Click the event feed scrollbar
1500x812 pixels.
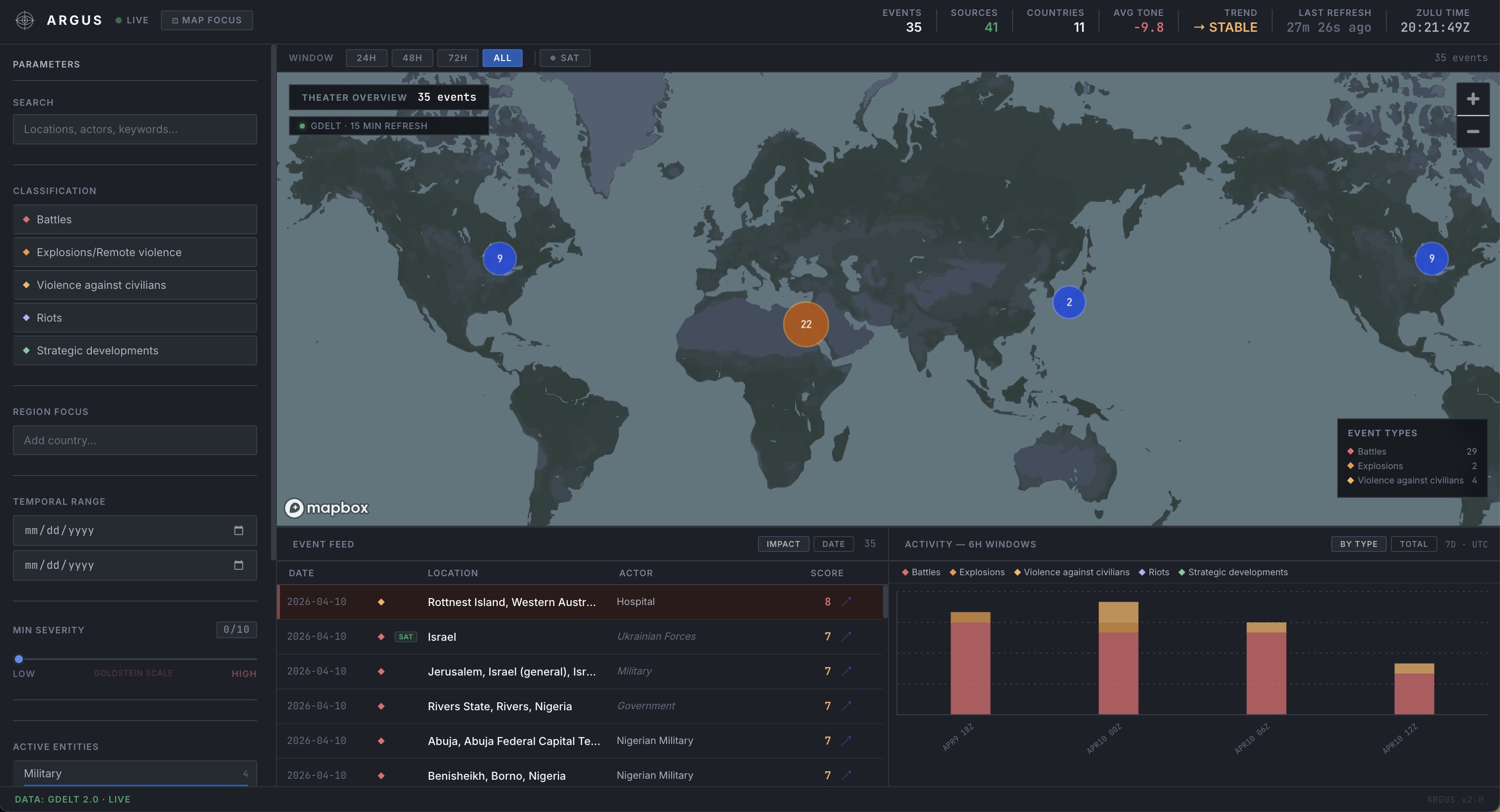pos(885,602)
